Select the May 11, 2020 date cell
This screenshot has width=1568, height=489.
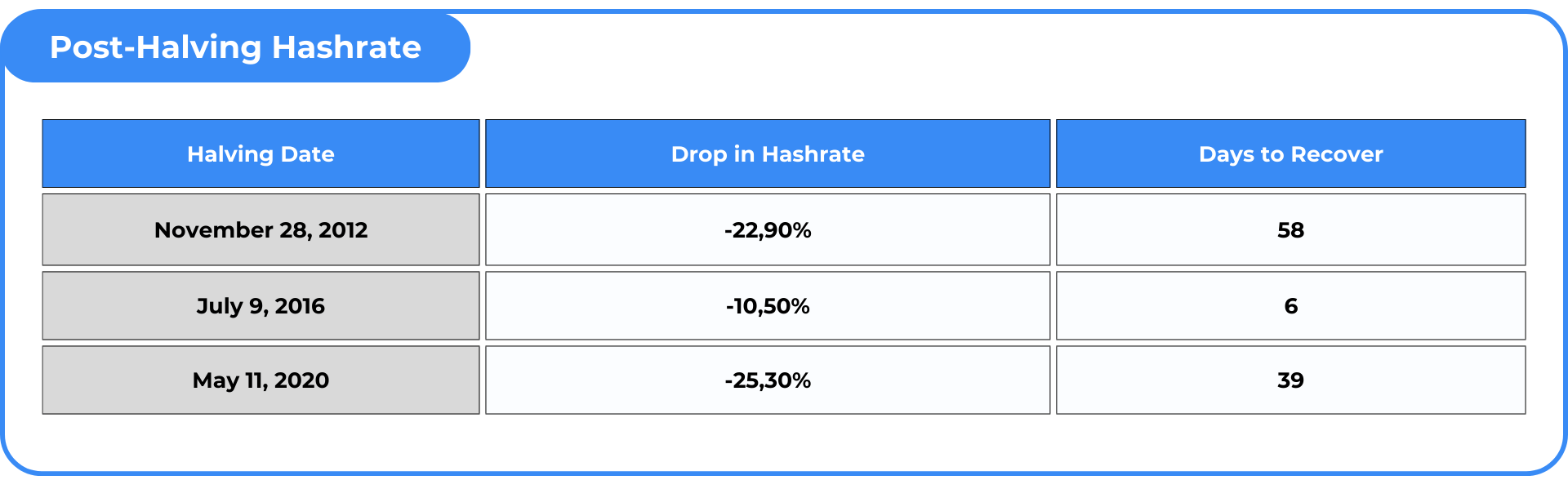coord(261,380)
